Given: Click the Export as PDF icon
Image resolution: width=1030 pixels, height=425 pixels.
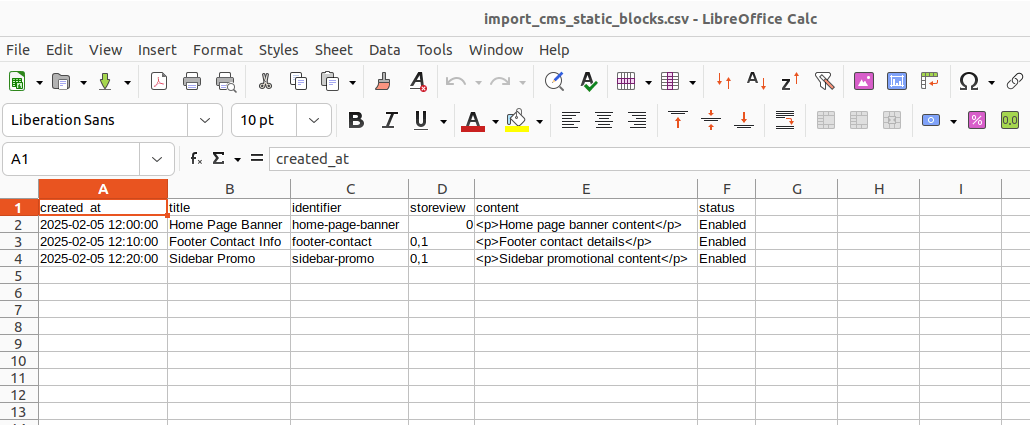Looking at the screenshot, I should [159, 82].
